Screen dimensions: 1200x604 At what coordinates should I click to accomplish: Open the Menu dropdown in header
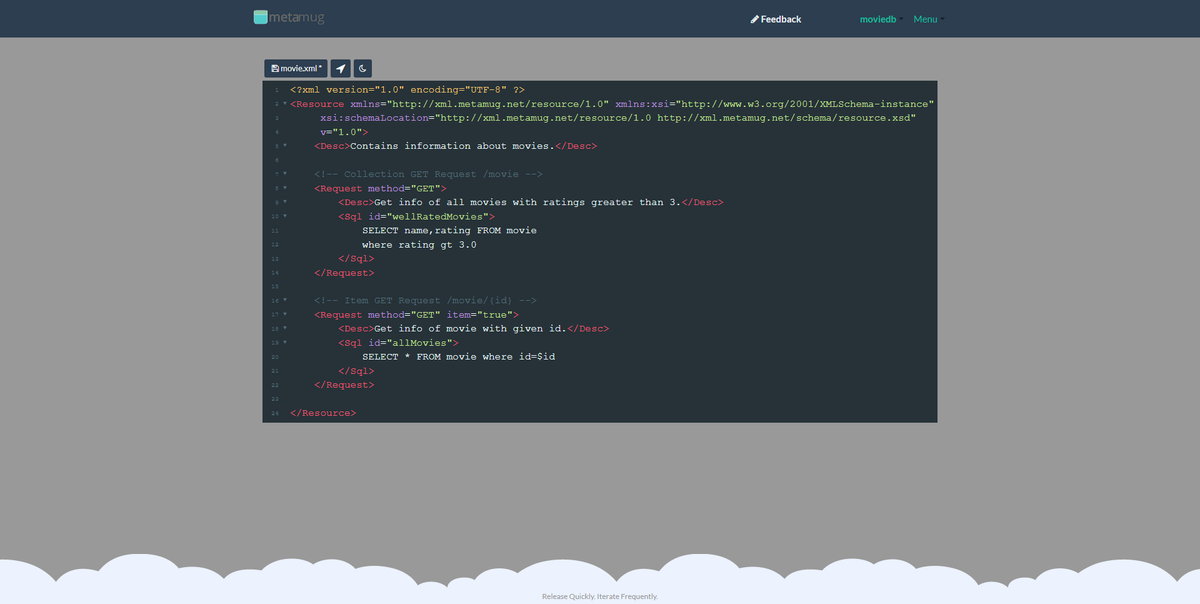(928, 19)
